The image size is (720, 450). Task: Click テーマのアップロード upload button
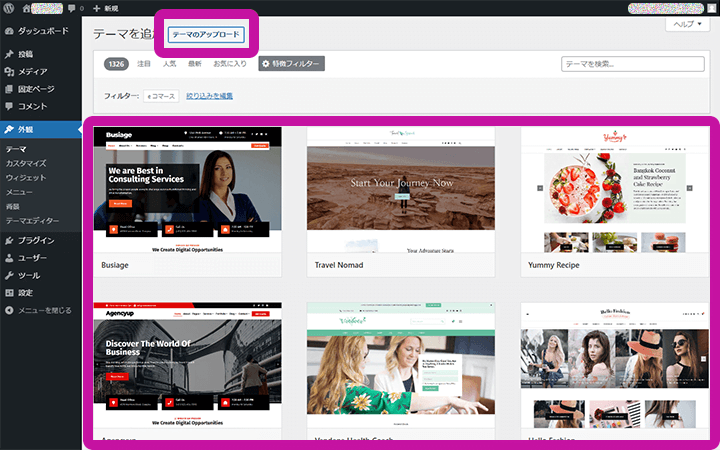coord(205,34)
